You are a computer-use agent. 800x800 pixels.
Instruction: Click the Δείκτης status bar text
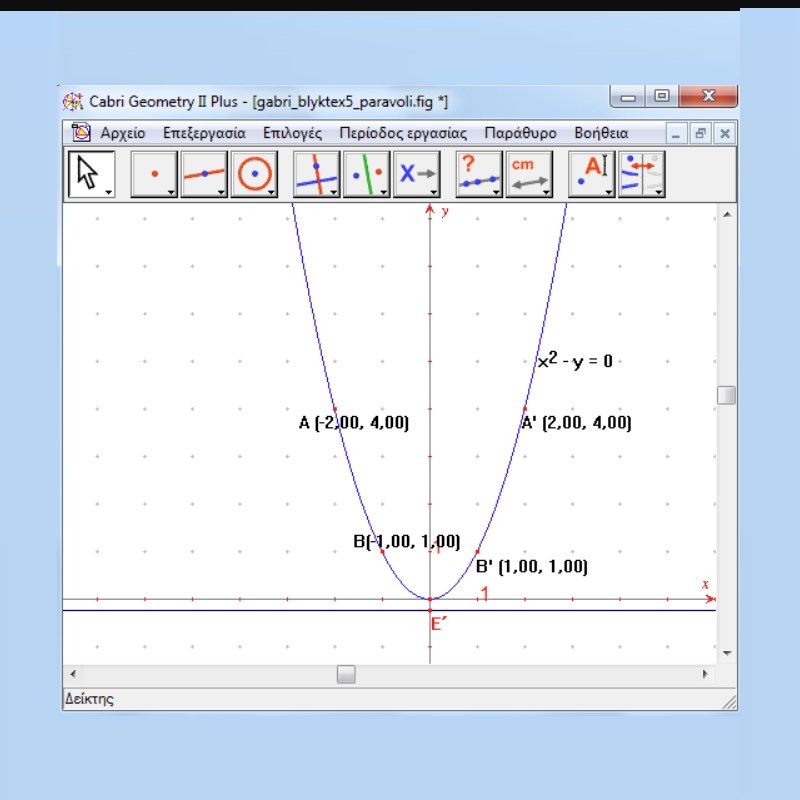[x=89, y=698]
